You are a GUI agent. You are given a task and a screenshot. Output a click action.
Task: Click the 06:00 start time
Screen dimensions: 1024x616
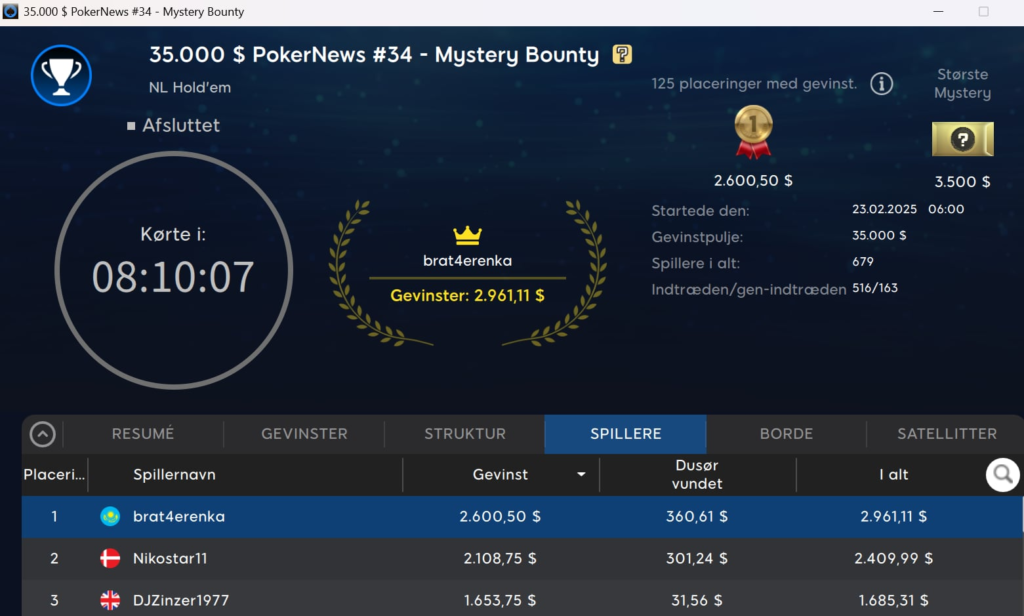946,209
